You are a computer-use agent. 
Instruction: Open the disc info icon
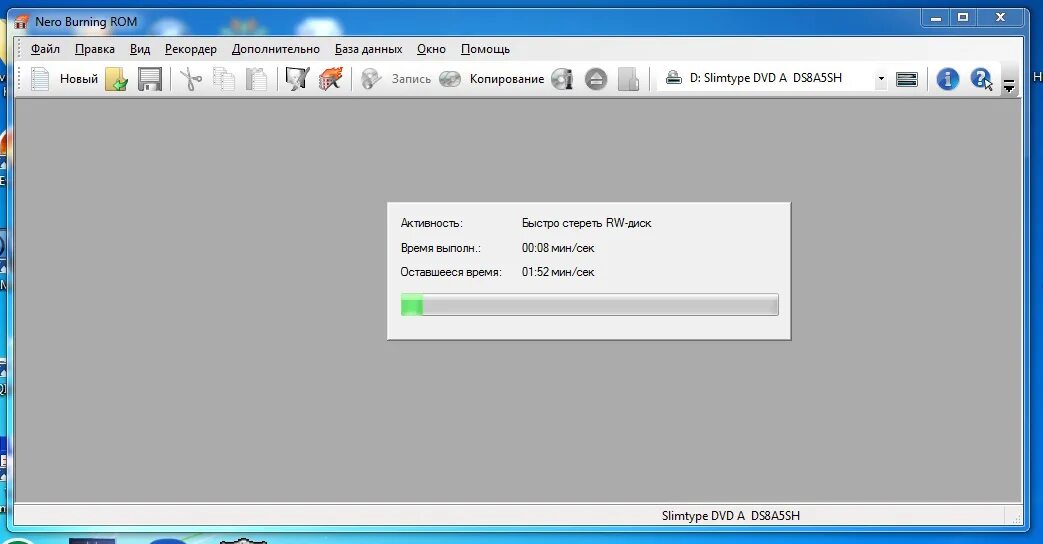pos(562,79)
